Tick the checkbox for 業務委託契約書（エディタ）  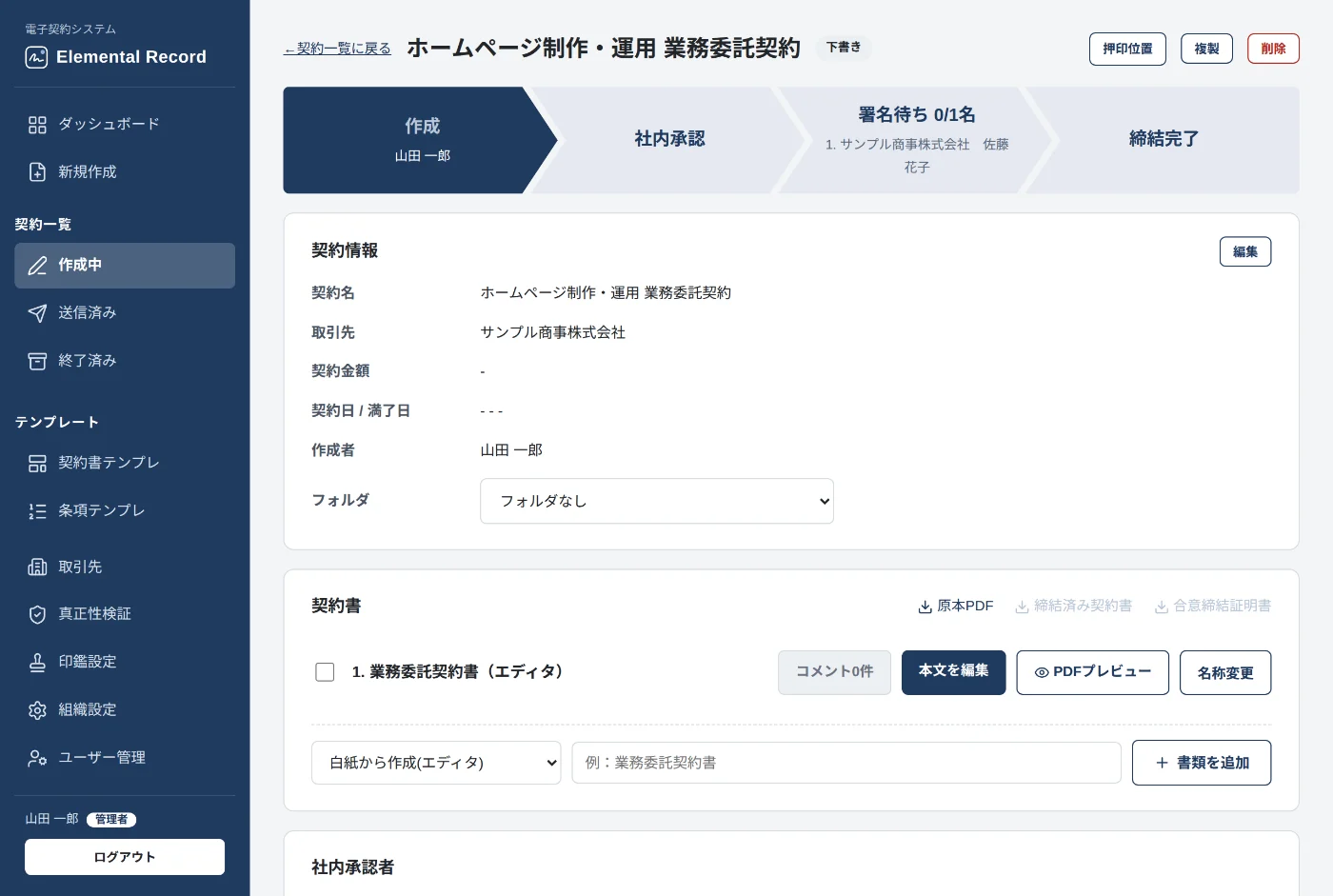click(x=325, y=672)
